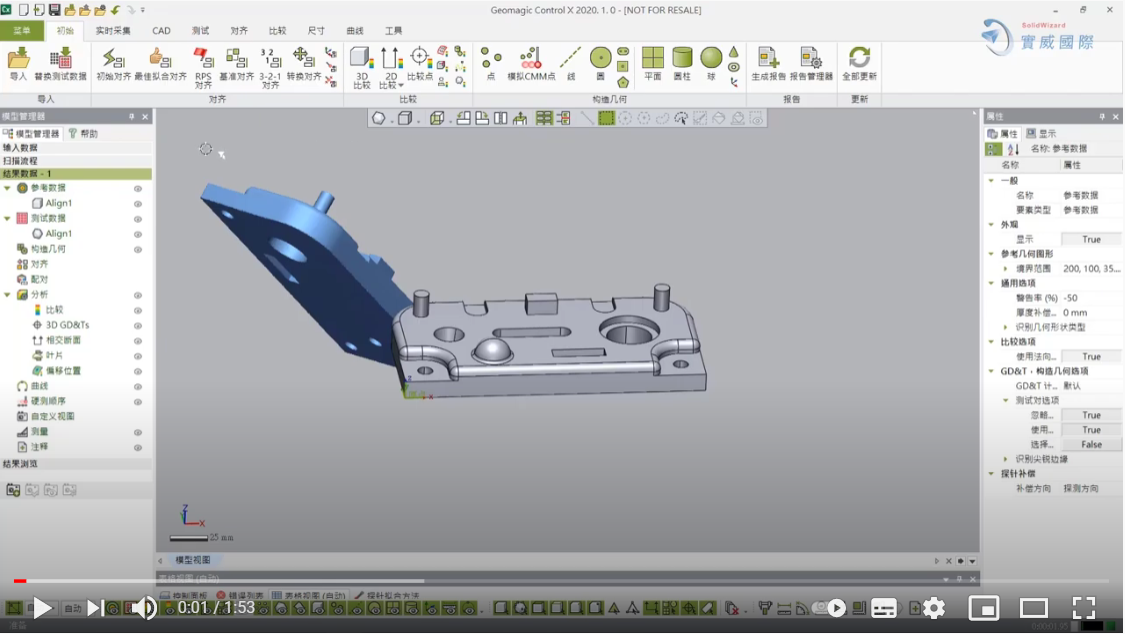The image size is (1125, 634).
Task: Toggle visibility of 注释
Action: pyautogui.click(x=138, y=448)
